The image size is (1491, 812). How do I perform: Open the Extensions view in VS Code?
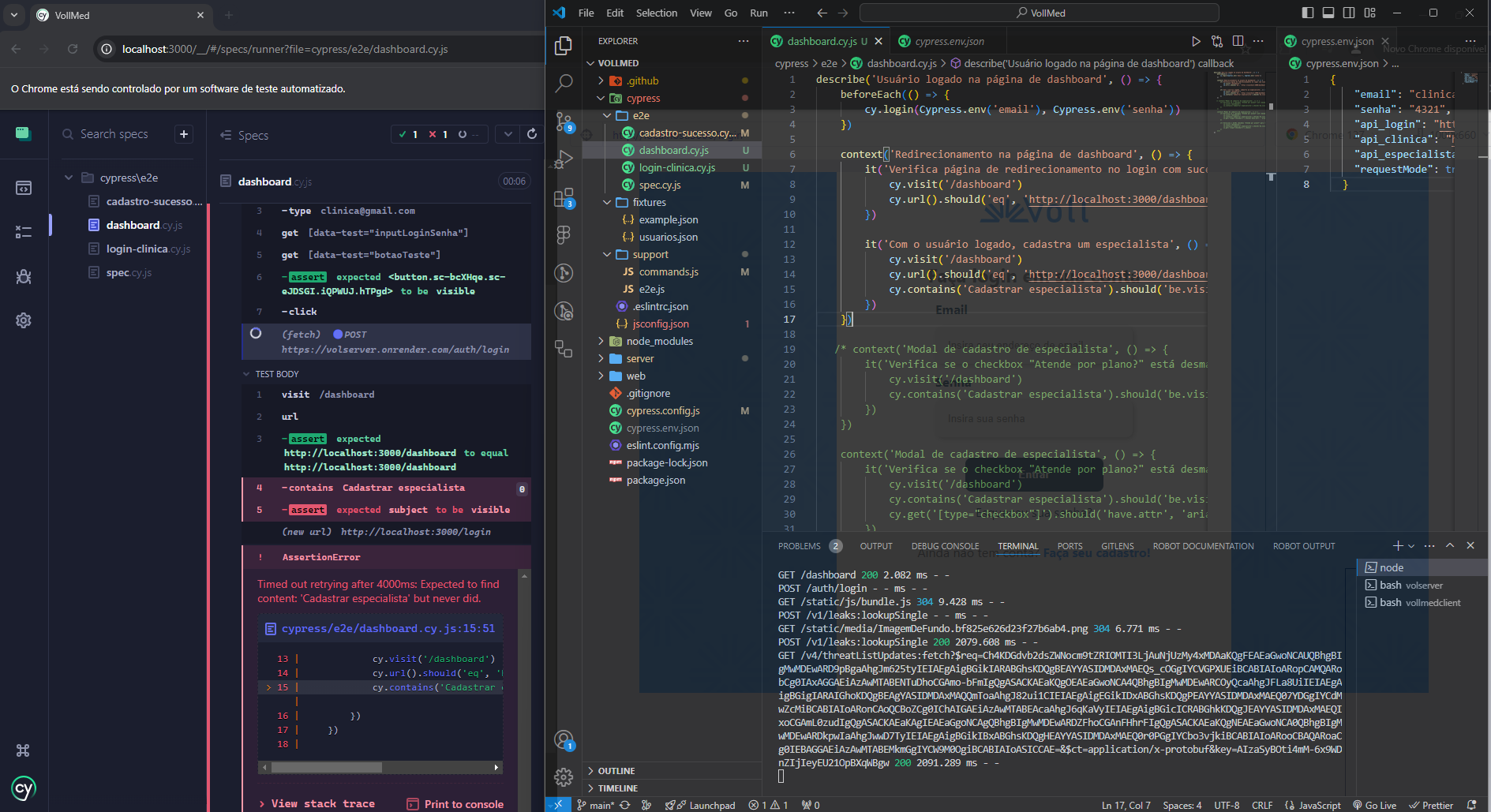564,197
